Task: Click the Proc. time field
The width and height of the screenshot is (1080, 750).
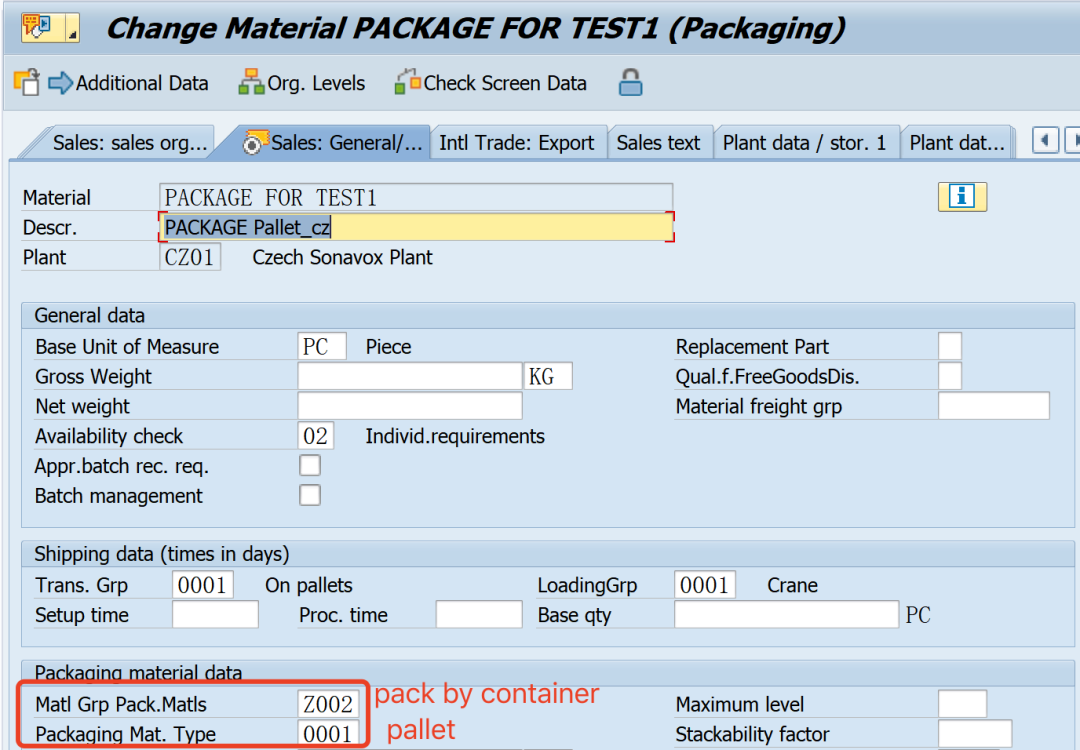Action: point(479,614)
